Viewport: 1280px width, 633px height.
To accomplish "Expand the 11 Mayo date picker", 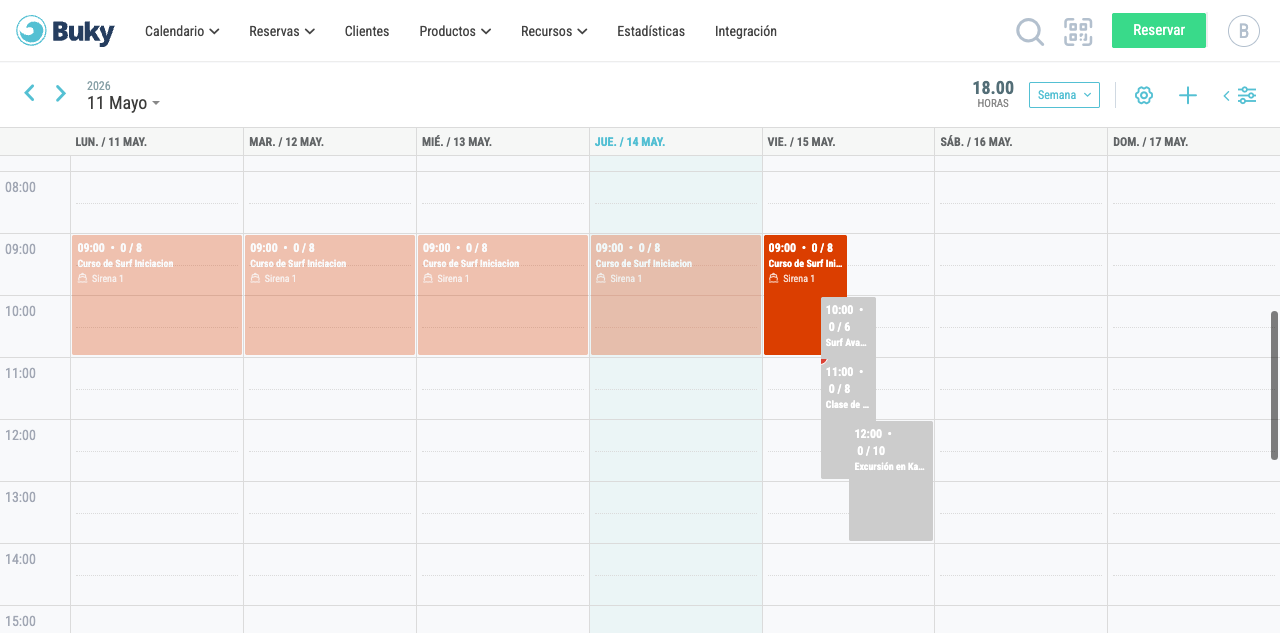I will point(123,103).
